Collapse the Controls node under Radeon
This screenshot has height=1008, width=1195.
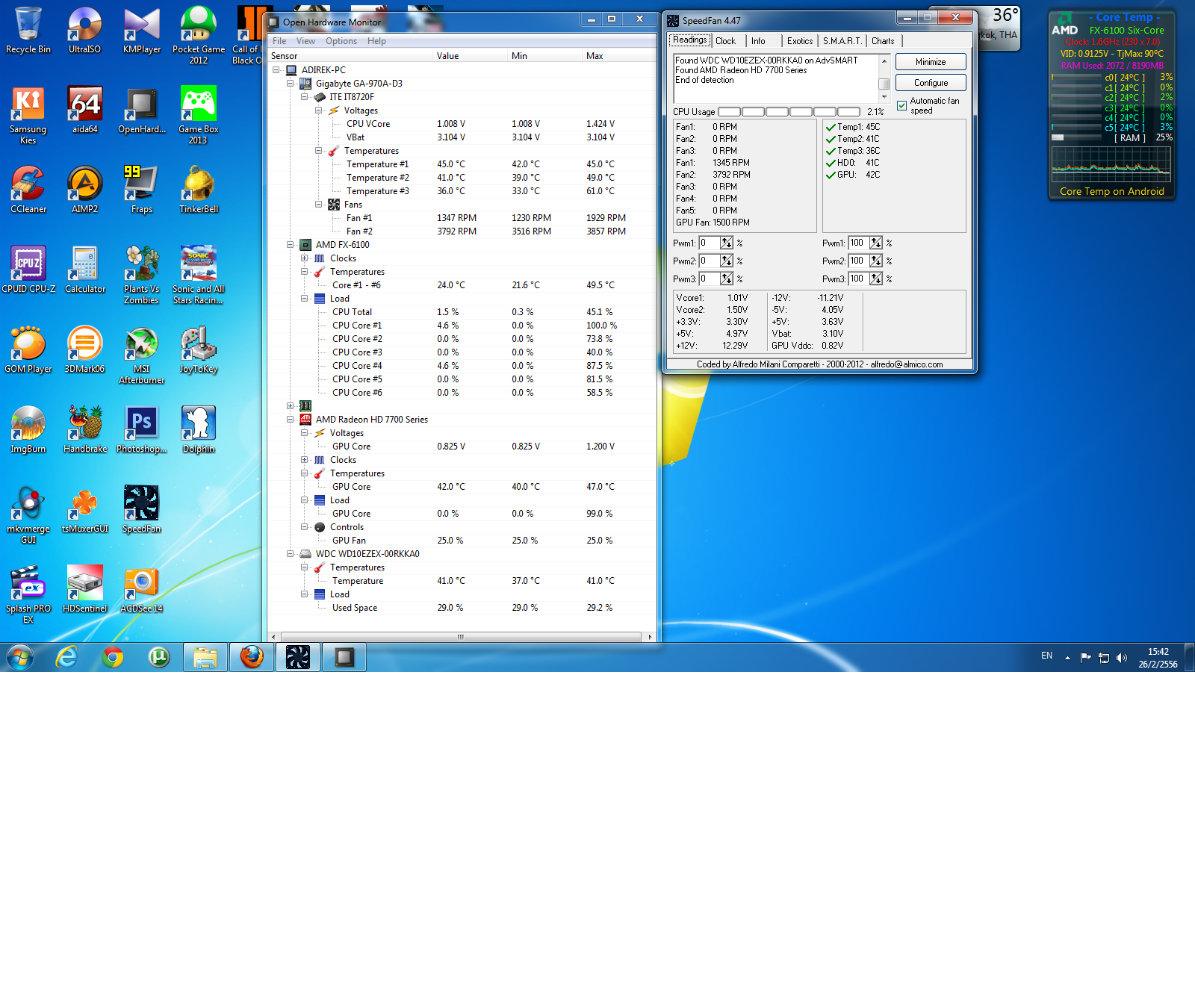[304, 527]
